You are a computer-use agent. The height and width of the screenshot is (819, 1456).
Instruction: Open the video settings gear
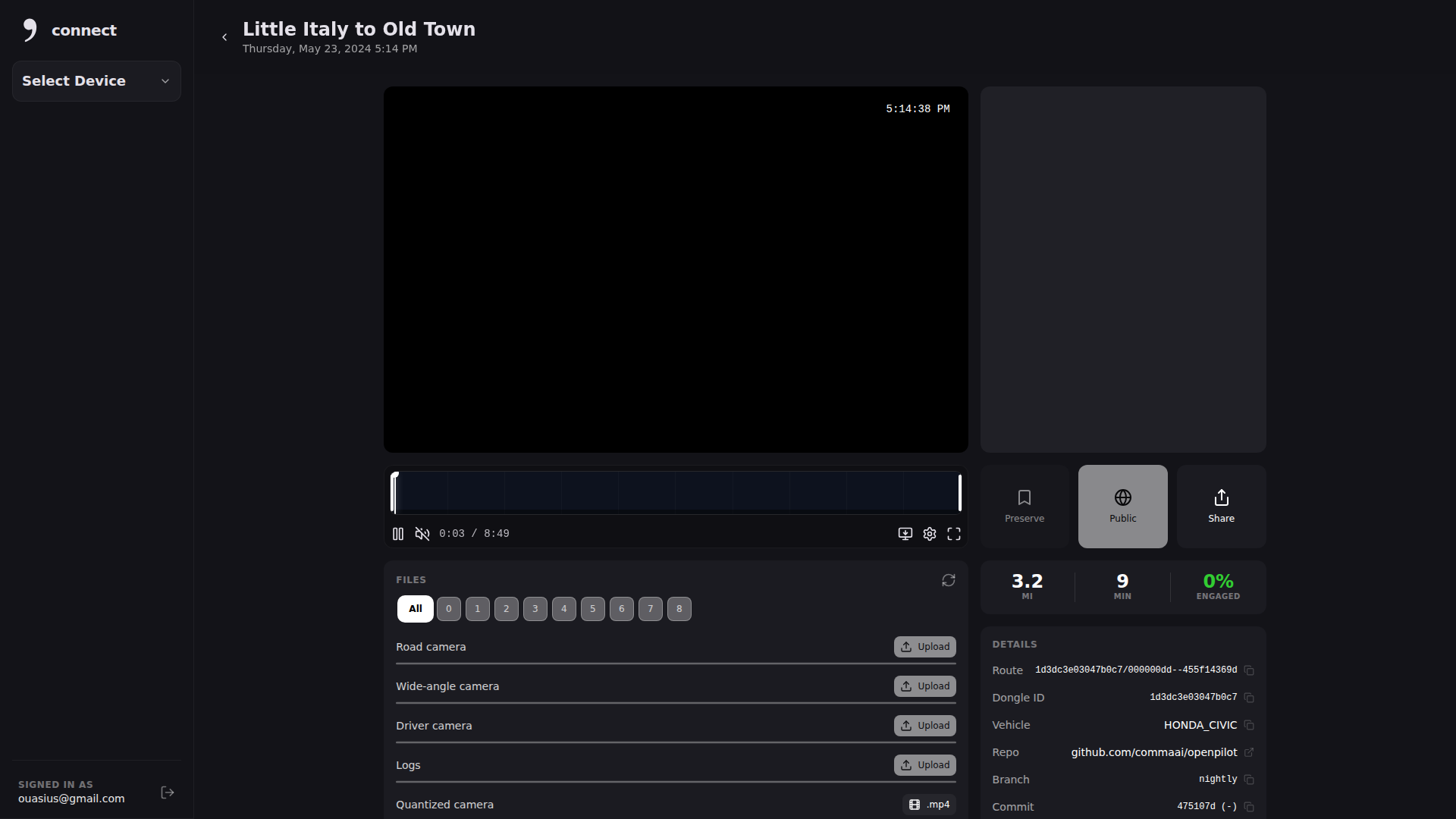tap(930, 534)
